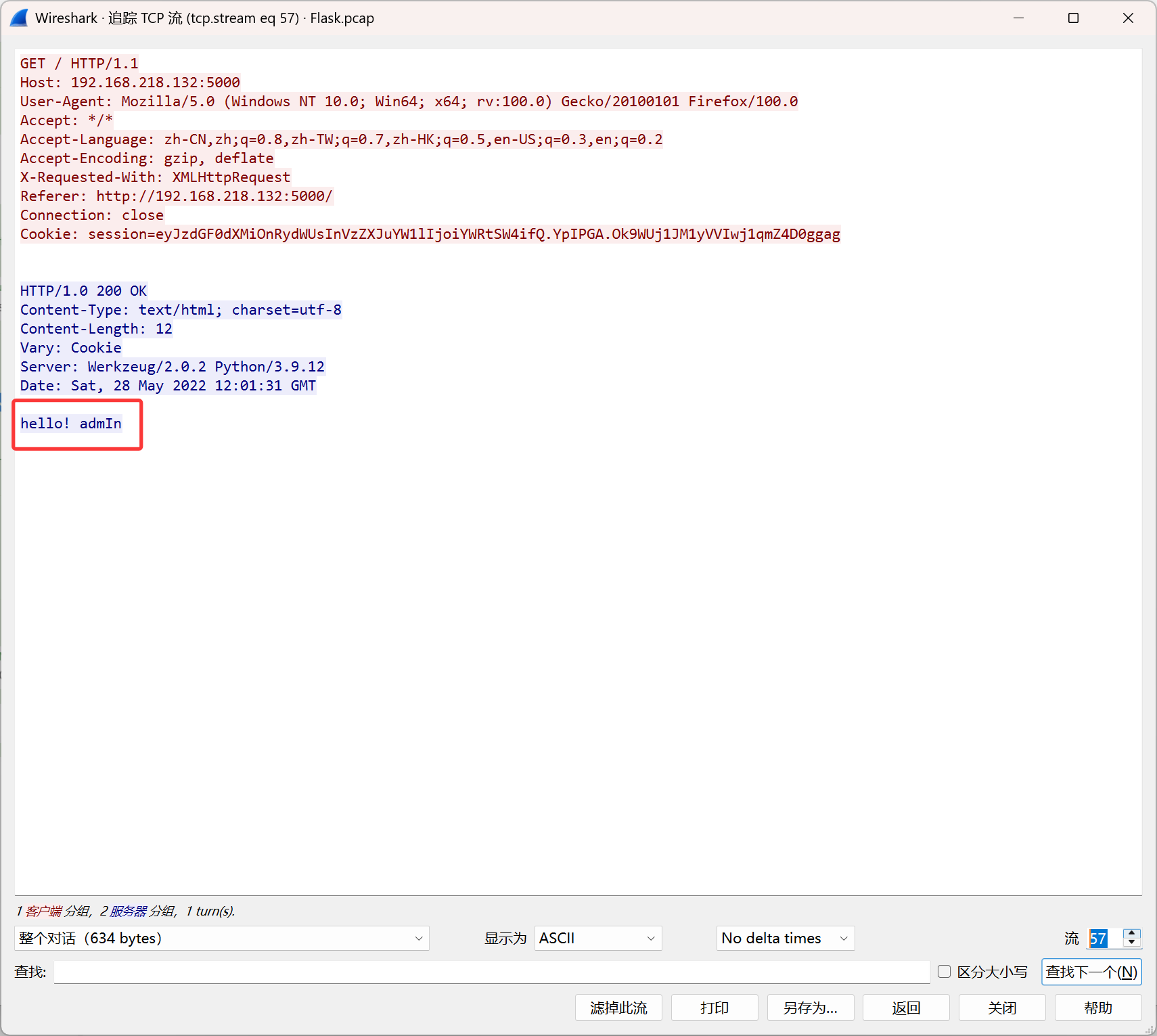Click the 查找下一个(N) find next button
The height and width of the screenshot is (1036, 1157).
(x=1091, y=972)
